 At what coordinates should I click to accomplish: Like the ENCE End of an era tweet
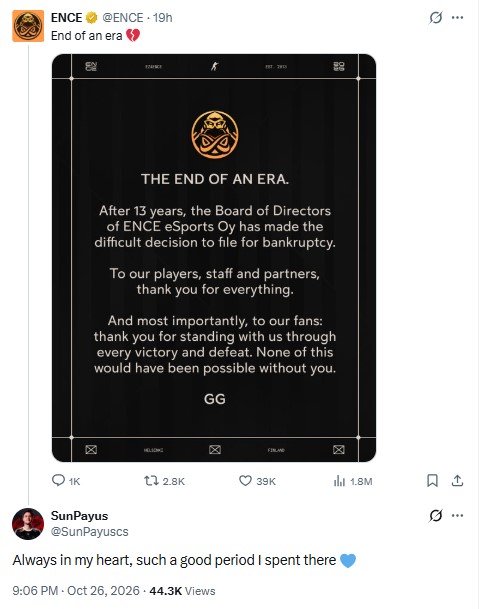click(x=245, y=481)
